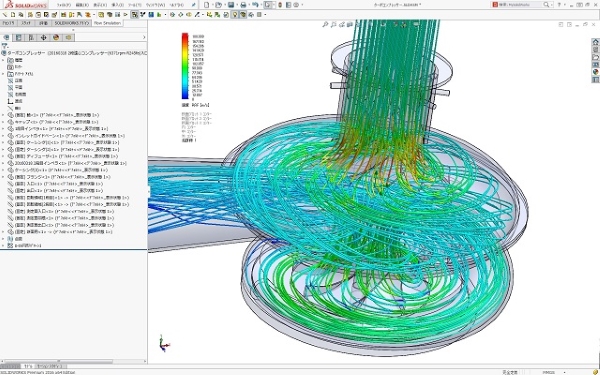Toggle the highlighted light bulb toolbar button
The height and width of the screenshot is (375, 600).
pyautogui.click(x=235, y=15)
